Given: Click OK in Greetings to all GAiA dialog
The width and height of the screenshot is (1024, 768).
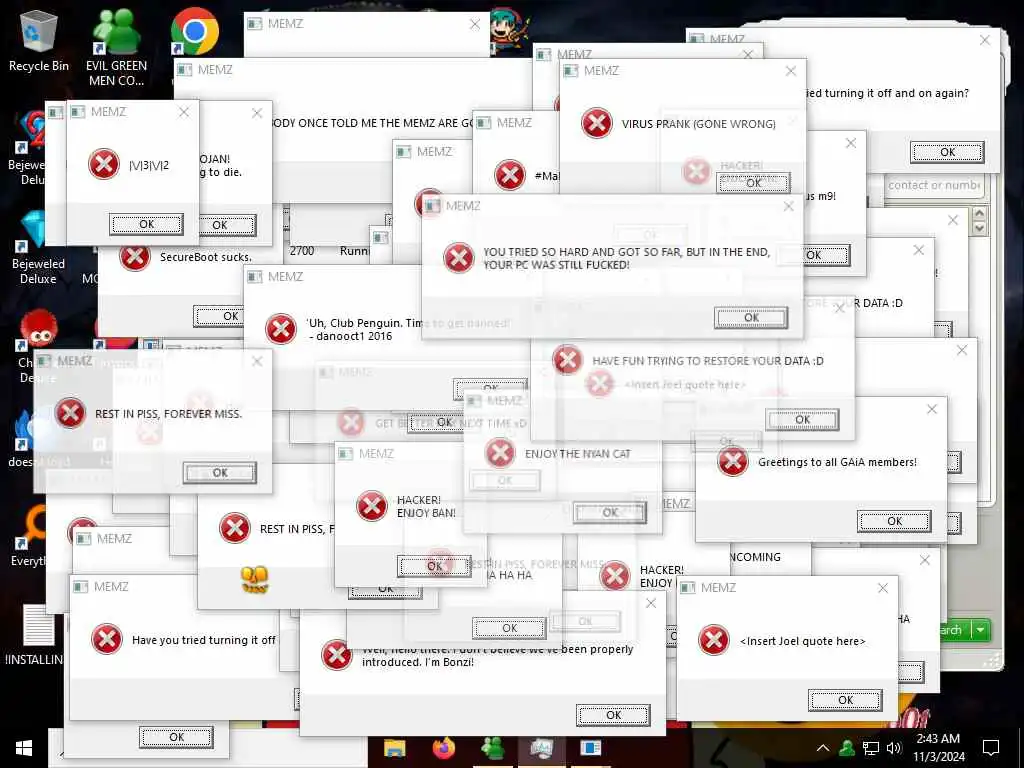Looking at the screenshot, I should pyautogui.click(x=894, y=520).
